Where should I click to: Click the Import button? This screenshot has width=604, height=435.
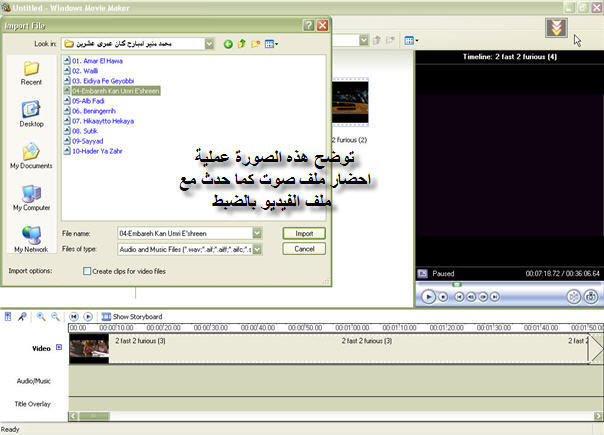tap(304, 233)
